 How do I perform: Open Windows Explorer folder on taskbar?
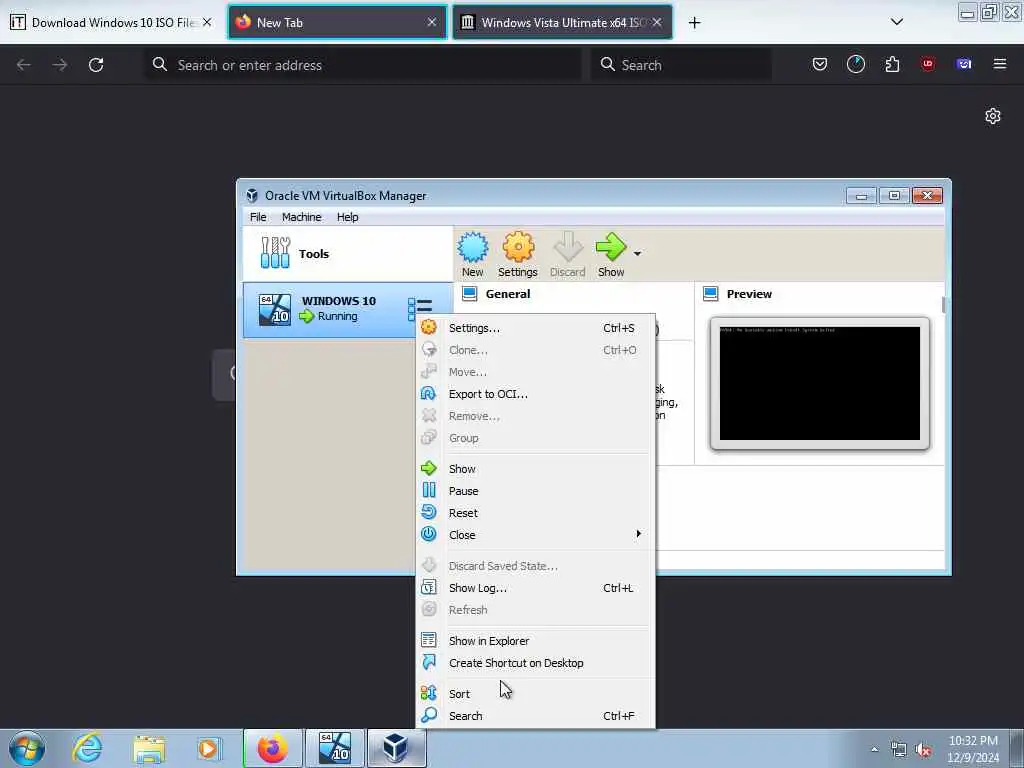[149, 748]
